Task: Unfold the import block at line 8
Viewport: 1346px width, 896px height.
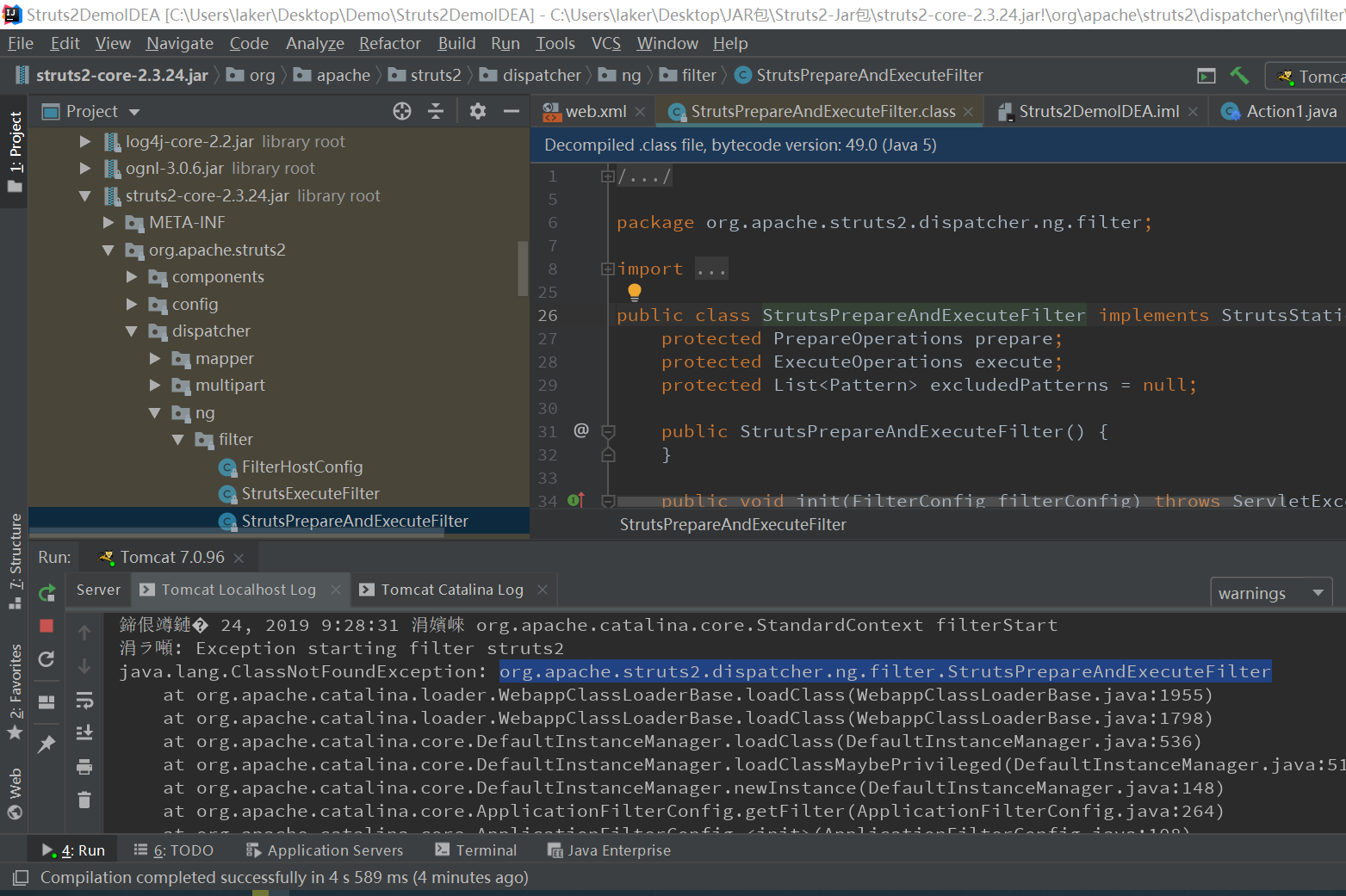Action: pos(608,269)
